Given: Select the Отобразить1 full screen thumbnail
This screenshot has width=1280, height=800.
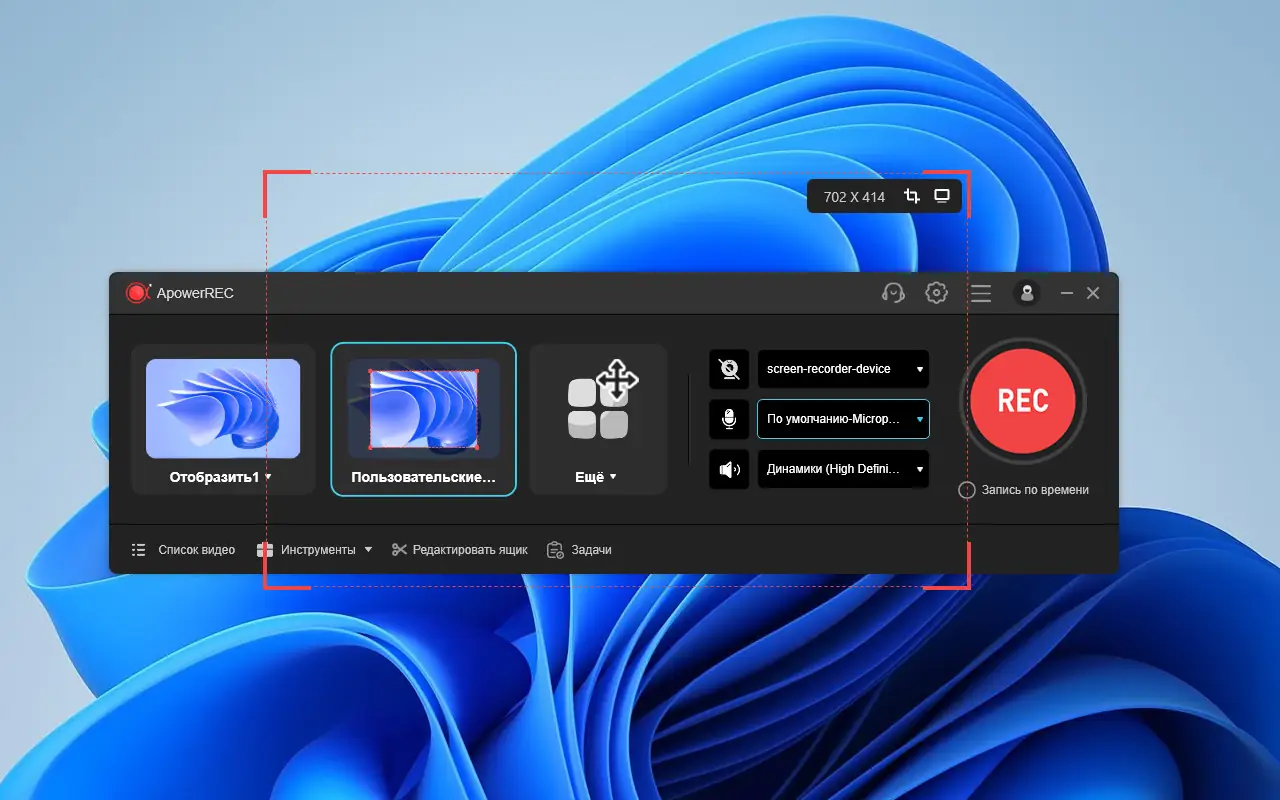Looking at the screenshot, I should point(223,420).
